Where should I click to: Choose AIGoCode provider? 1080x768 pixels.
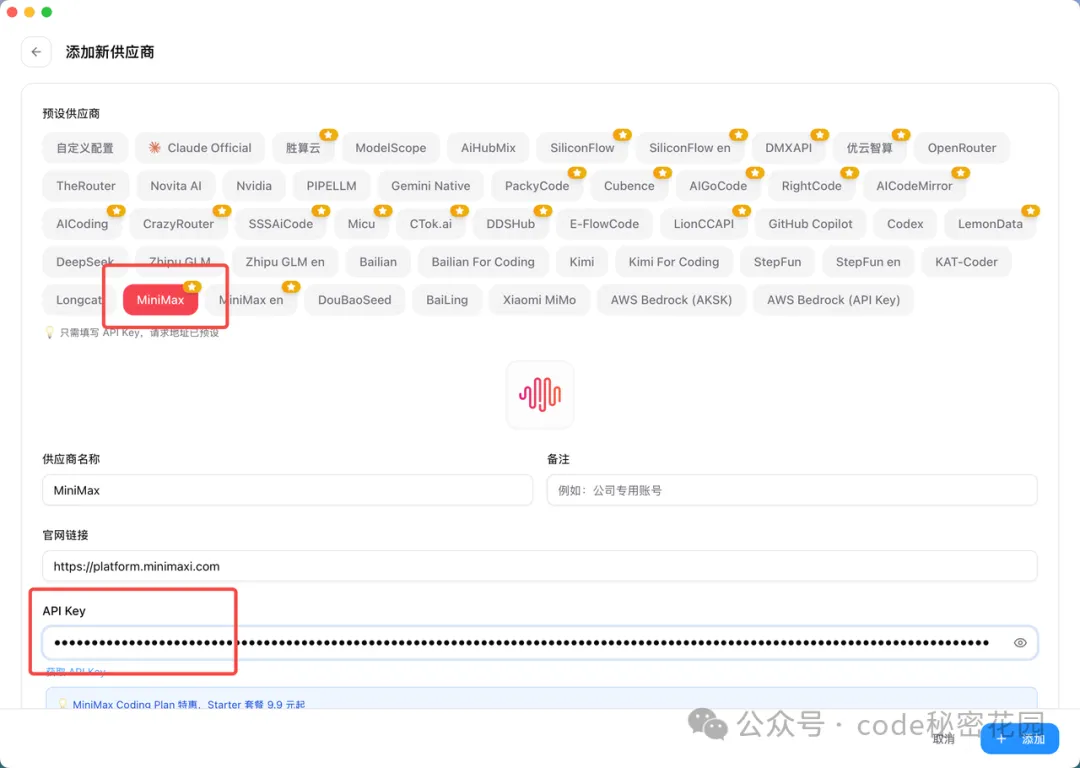tap(718, 186)
